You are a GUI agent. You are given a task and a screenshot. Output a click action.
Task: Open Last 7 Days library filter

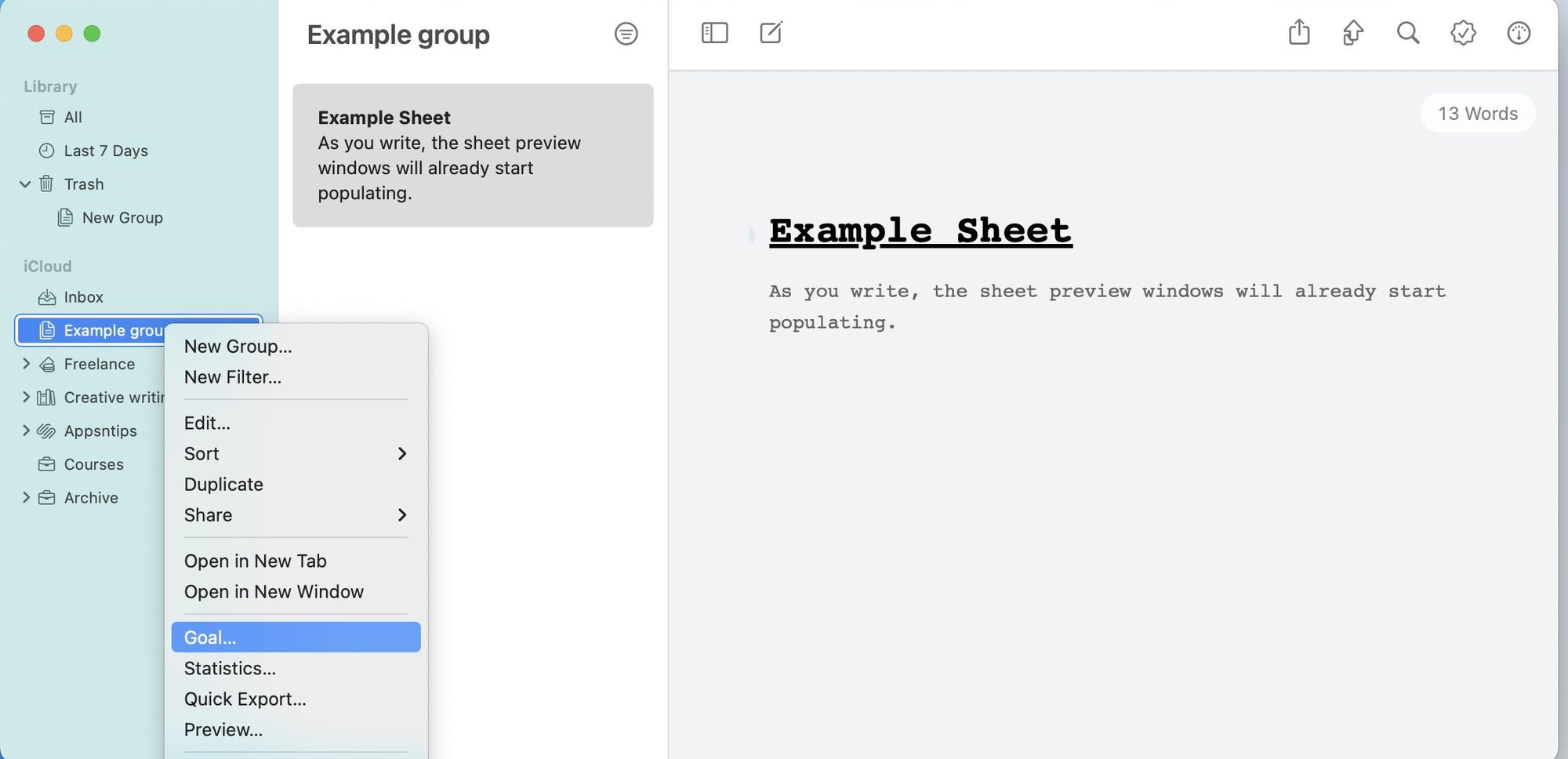105,151
